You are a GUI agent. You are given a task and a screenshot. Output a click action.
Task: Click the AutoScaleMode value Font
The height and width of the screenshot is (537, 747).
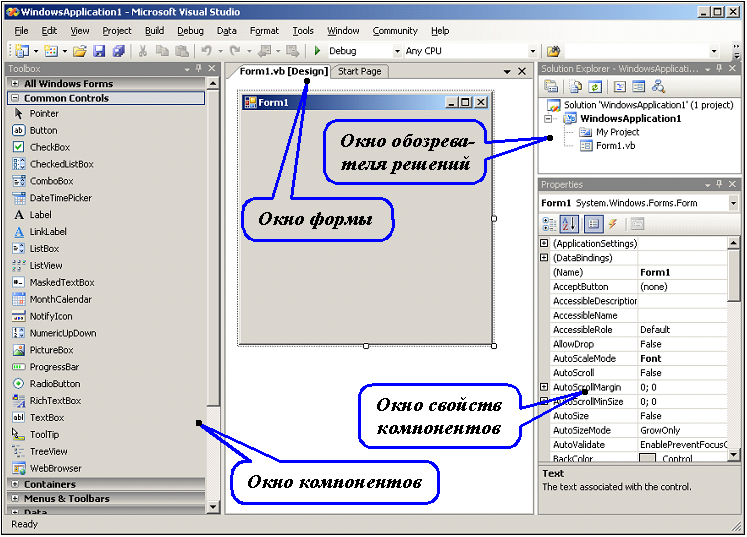650,358
